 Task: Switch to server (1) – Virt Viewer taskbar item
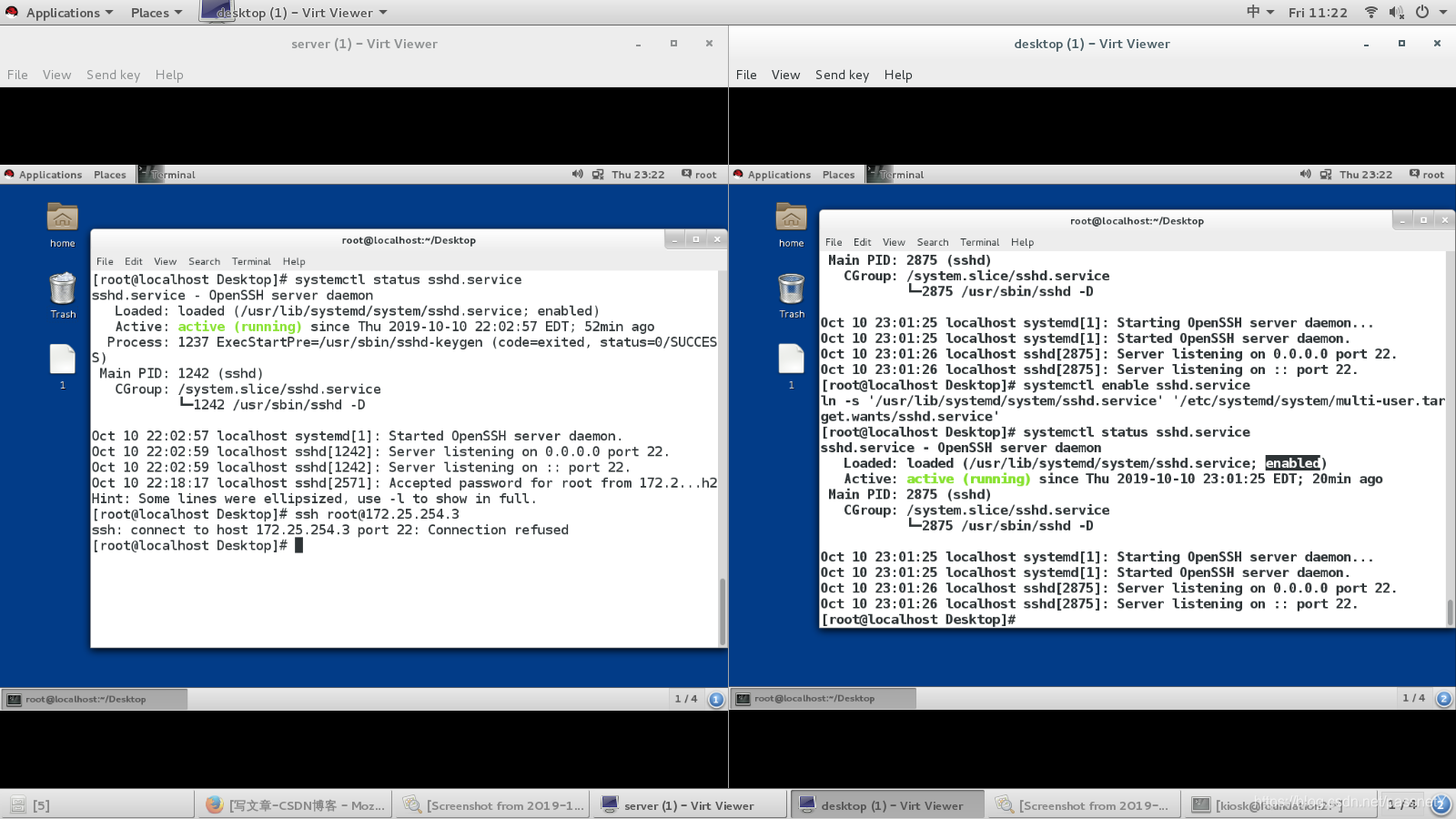point(690,805)
